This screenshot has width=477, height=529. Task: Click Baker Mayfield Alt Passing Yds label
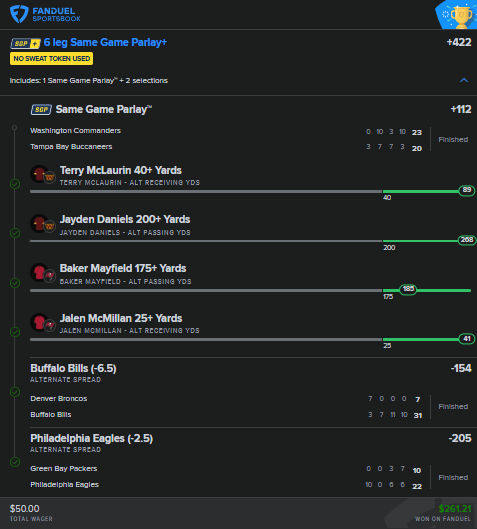click(125, 281)
